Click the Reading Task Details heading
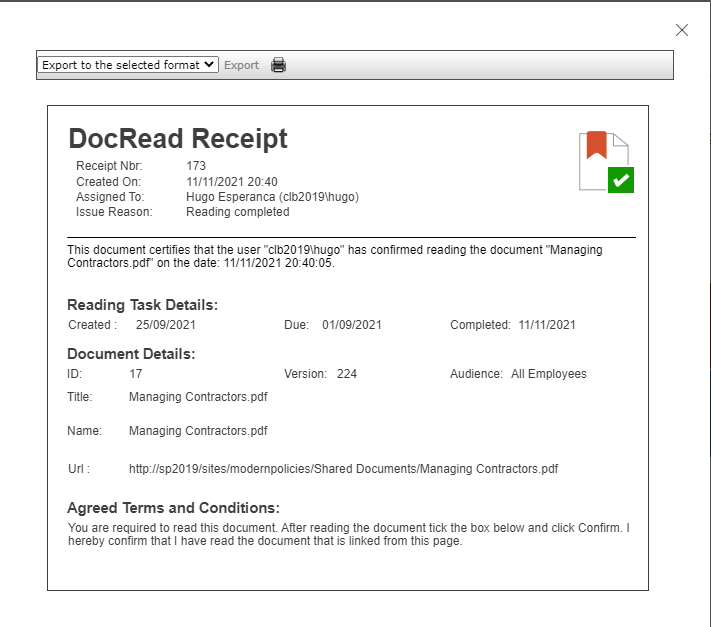The image size is (711, 627). pyautogui.click(x=142, y=305)
